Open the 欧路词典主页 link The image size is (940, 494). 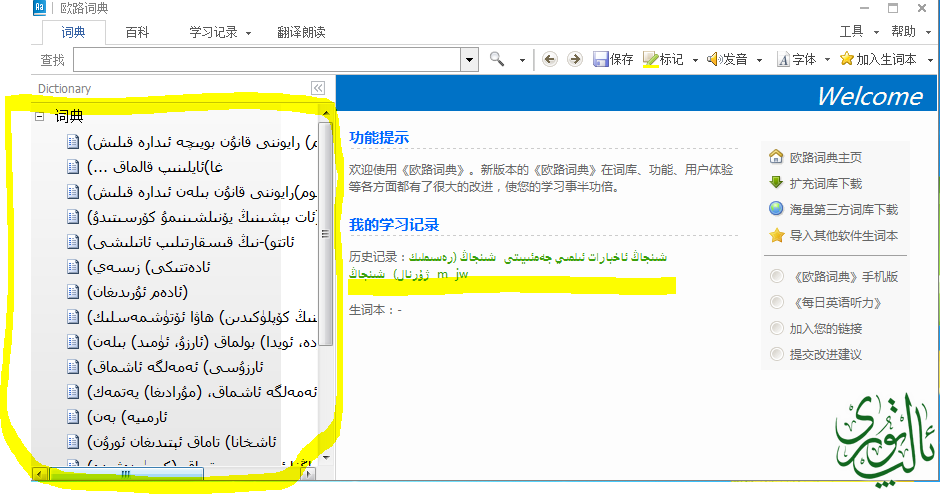click(825, 157)
